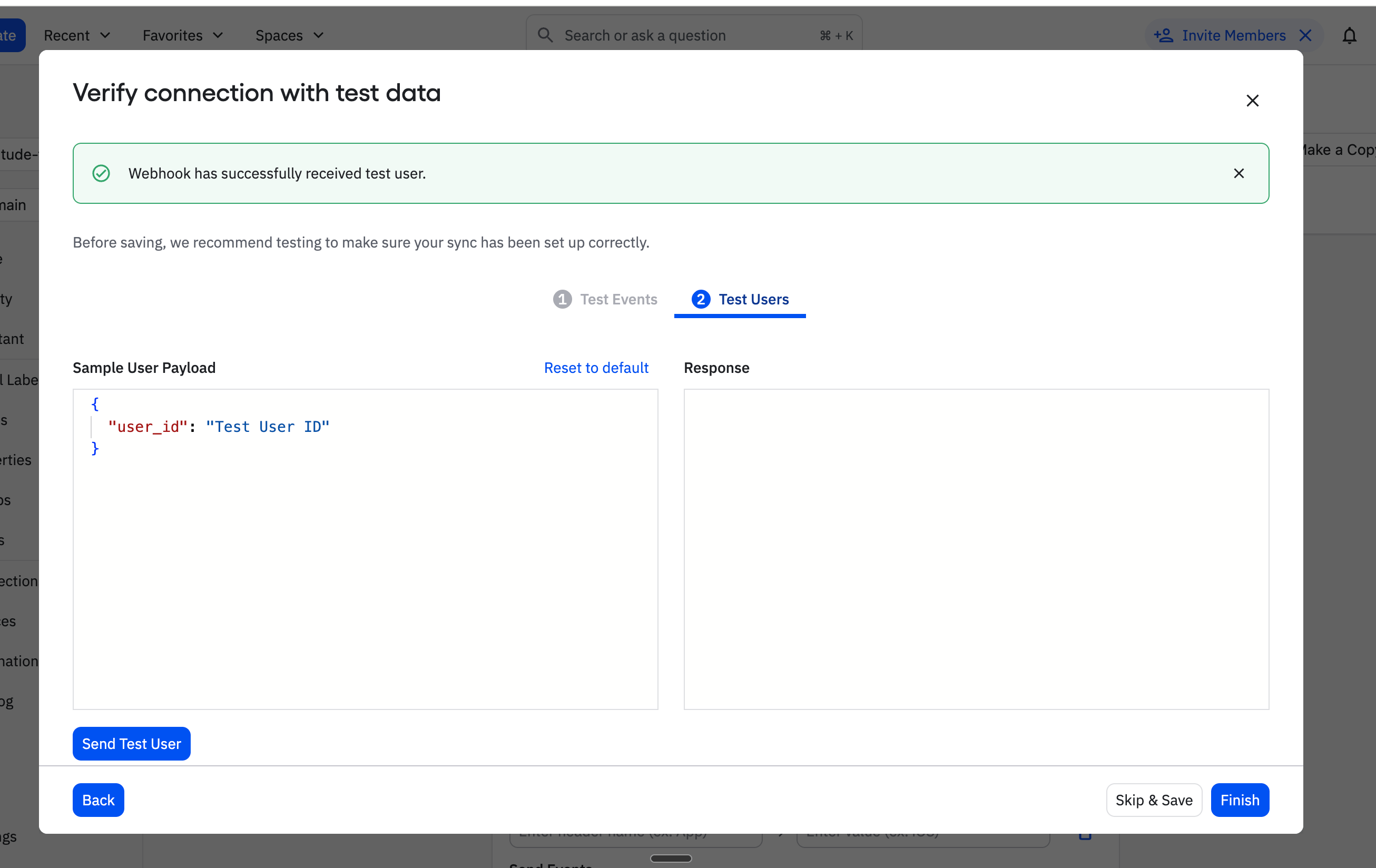Close the Verify connection dialog
Image resolution: width=1376 pixels, height=868 pixels.
pyautogui.click(x=1252, y=101)
